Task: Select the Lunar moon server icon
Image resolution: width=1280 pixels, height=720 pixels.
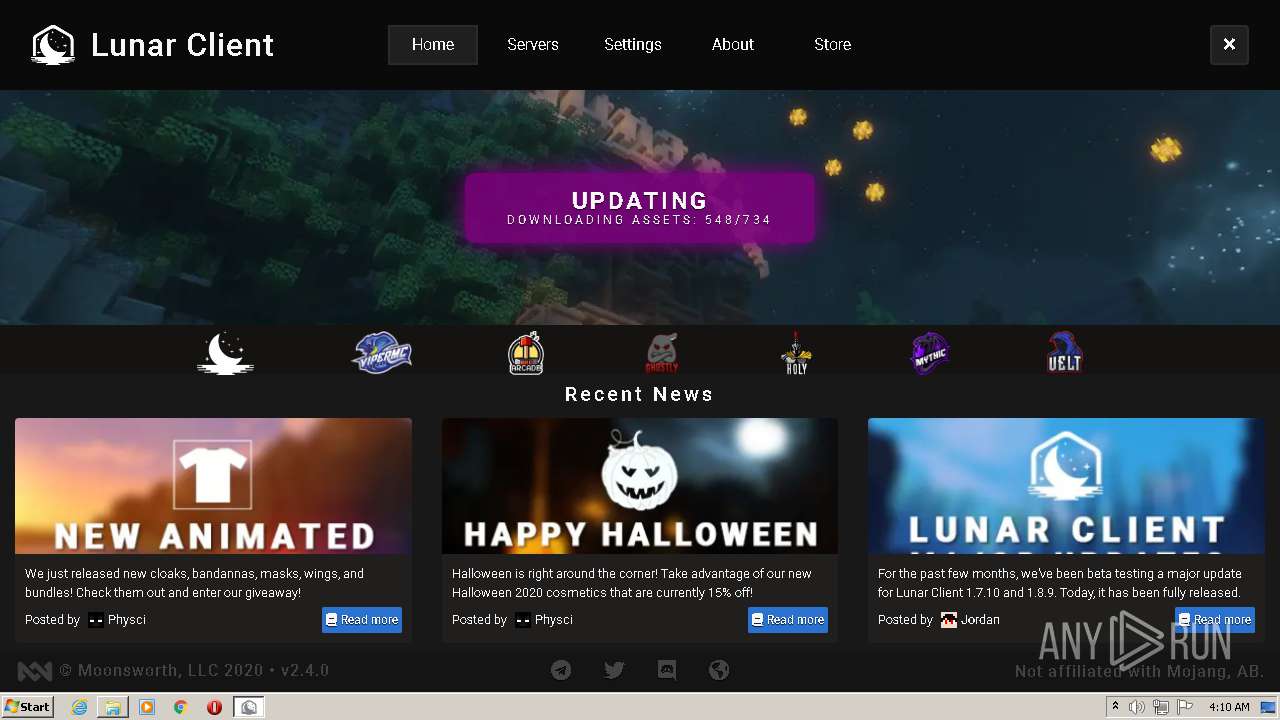Action: 225,353
